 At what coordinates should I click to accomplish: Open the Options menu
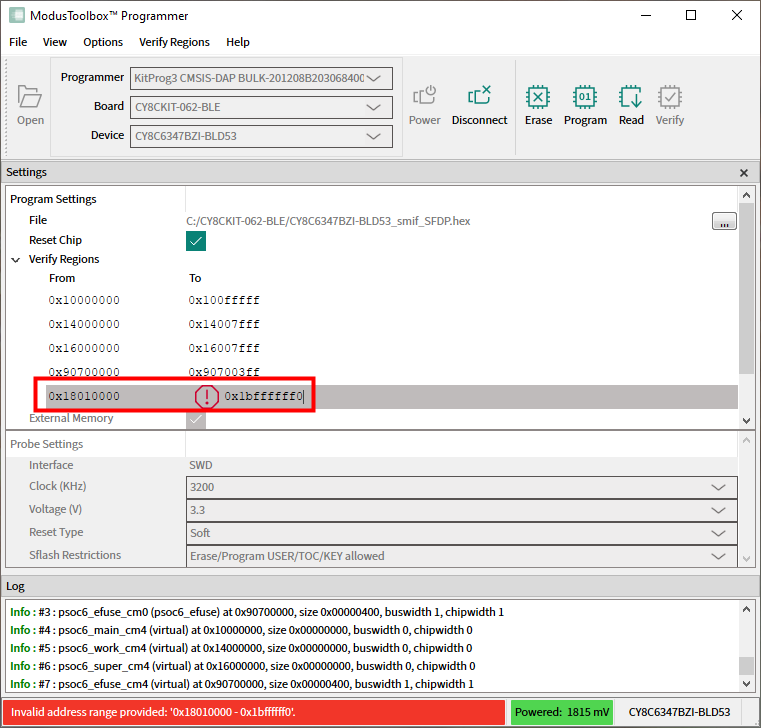pos(103,42)
